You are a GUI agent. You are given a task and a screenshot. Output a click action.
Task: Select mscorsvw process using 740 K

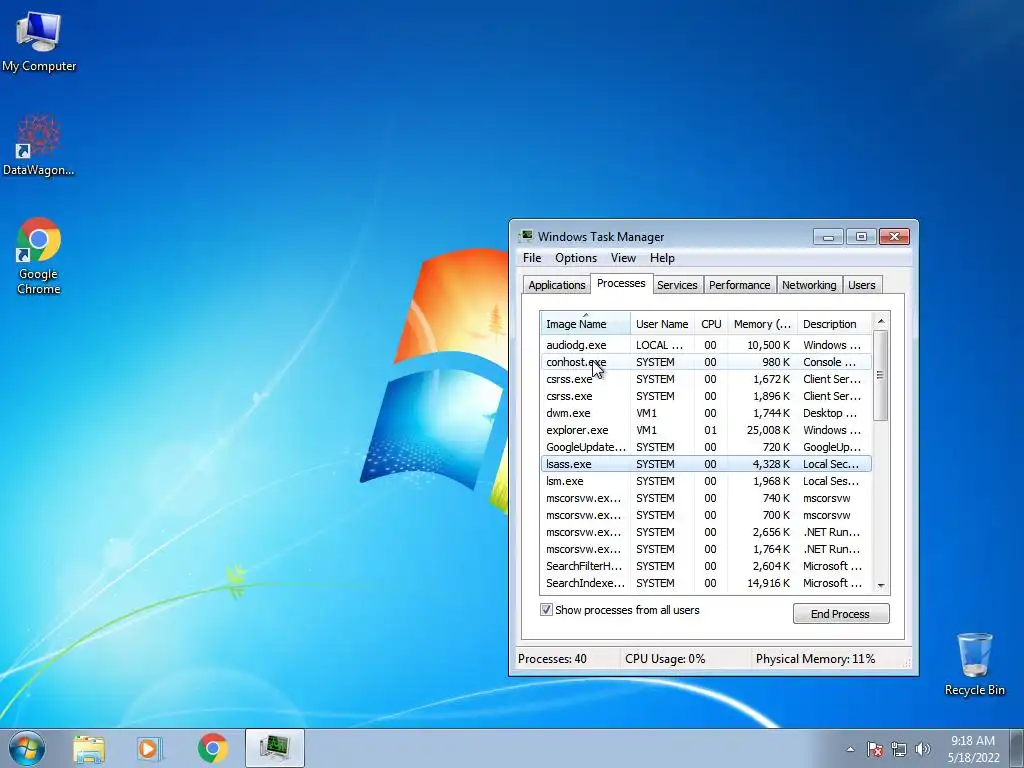pos(706,498)
